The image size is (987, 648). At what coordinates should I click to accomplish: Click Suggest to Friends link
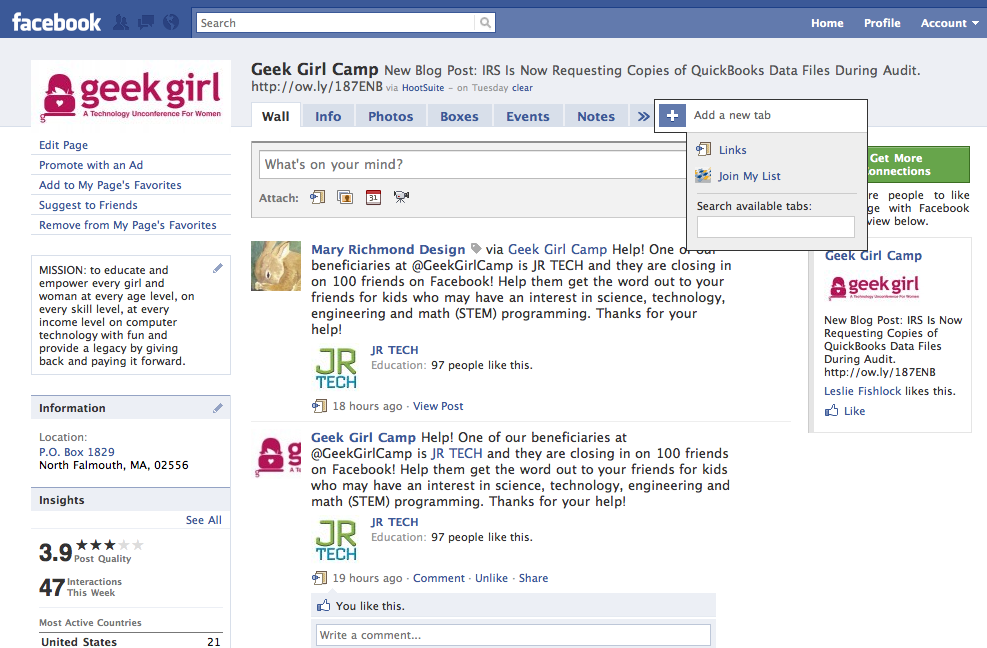[x=88, y=205]
